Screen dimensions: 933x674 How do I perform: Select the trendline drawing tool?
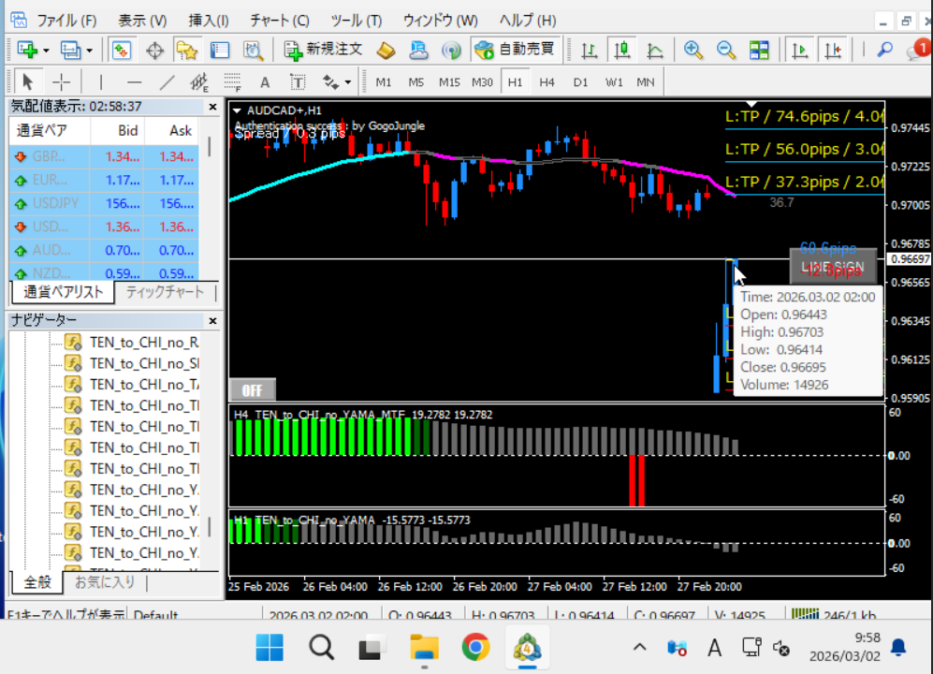coord(167,82)
